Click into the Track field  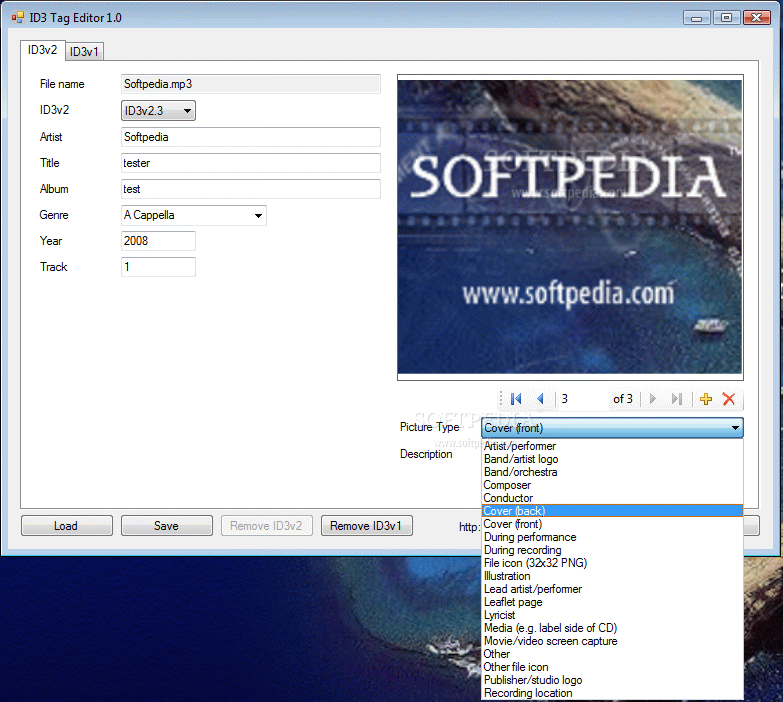point(158,267)
